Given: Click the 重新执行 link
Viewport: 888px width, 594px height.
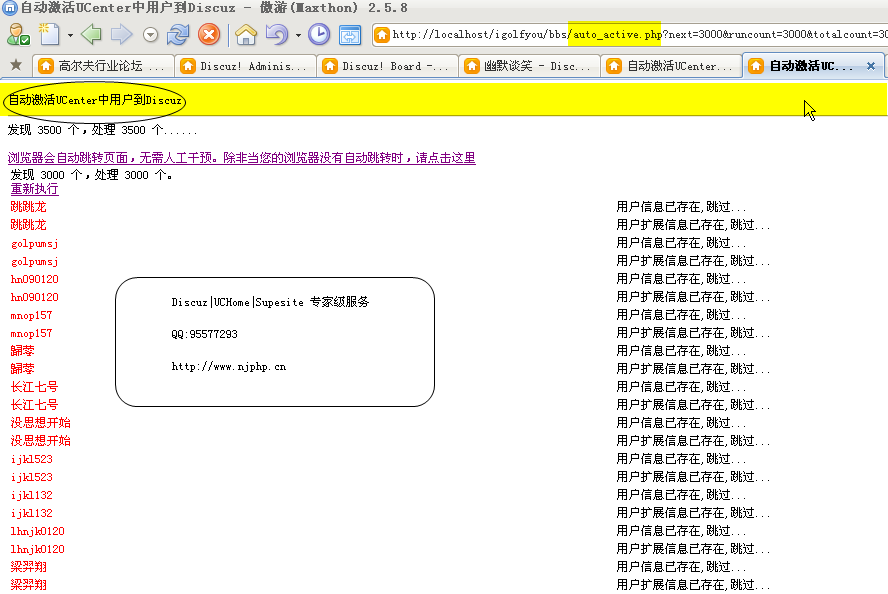Looking at the screenshot, I should tap(35, 189).
